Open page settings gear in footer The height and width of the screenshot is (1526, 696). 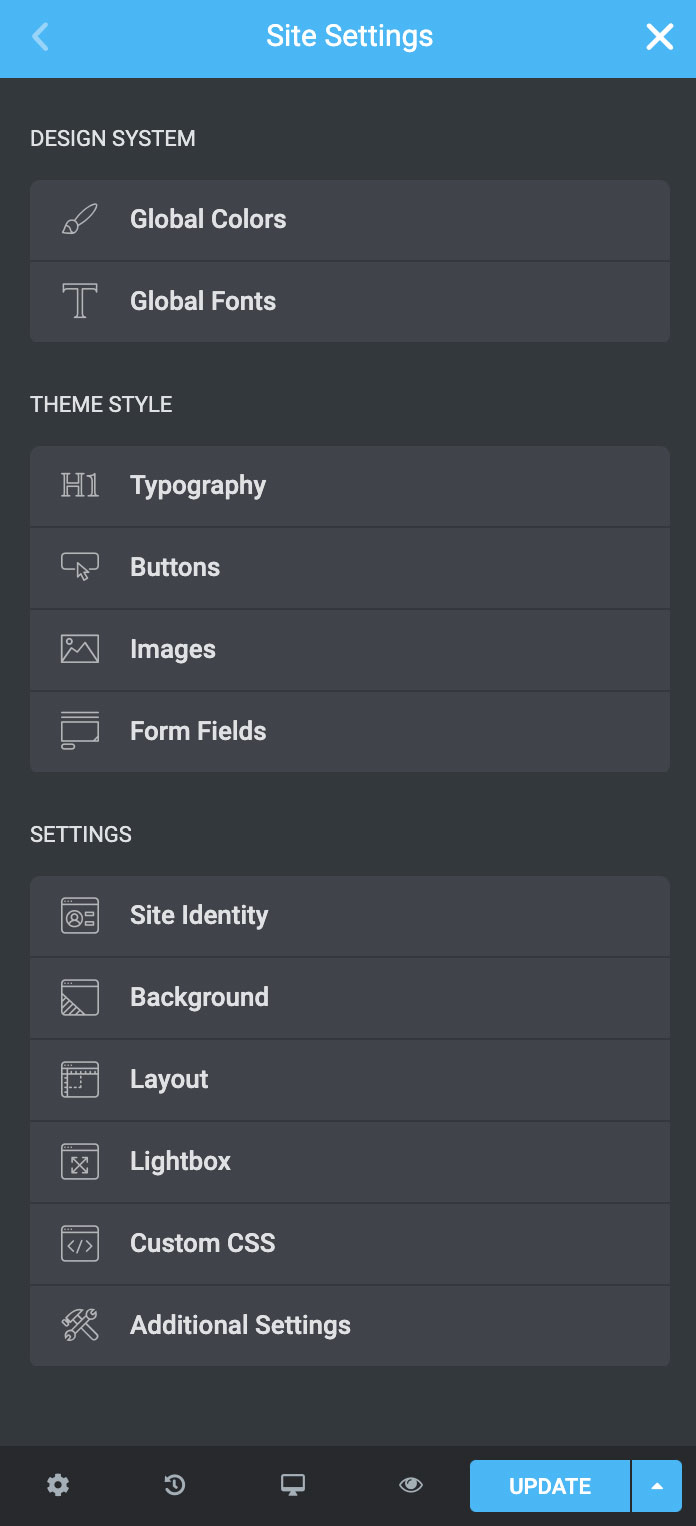click(x=58, y=1485)
